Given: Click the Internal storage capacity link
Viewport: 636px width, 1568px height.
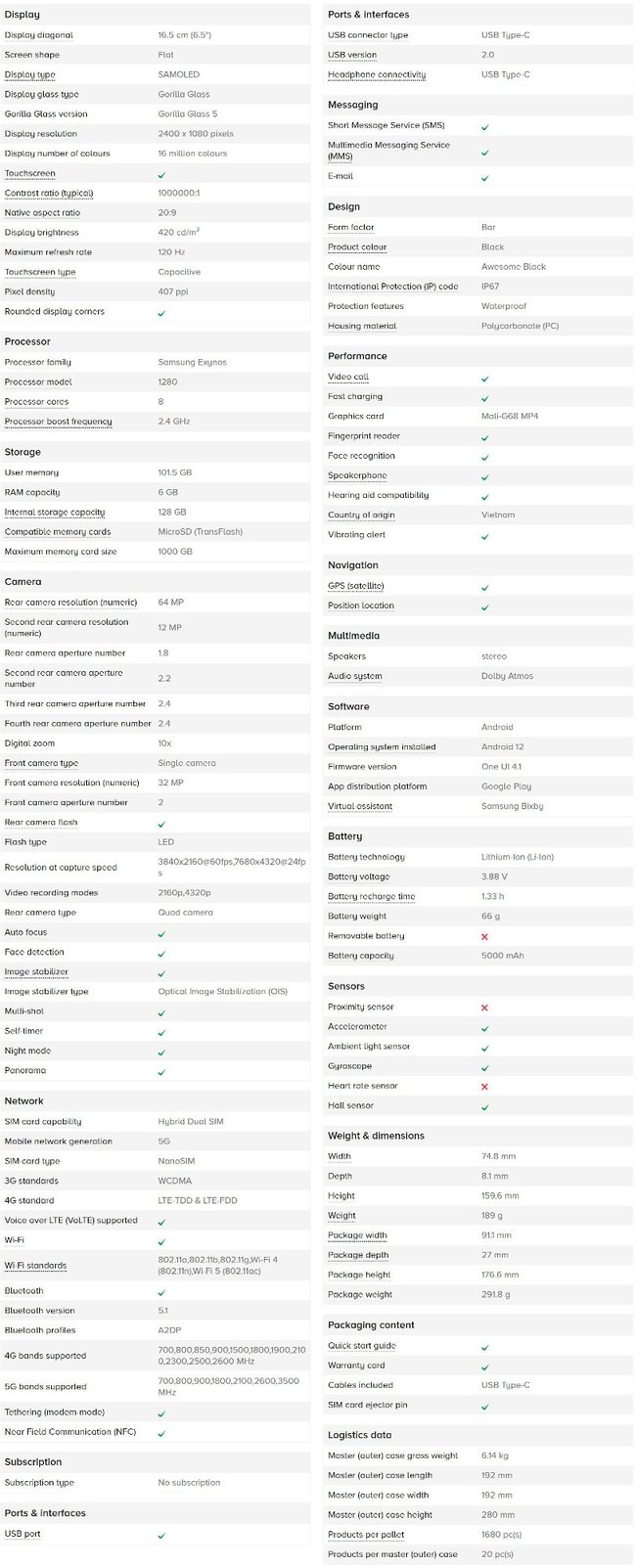Looking at the screenshot, I should [x=55, y=513].
